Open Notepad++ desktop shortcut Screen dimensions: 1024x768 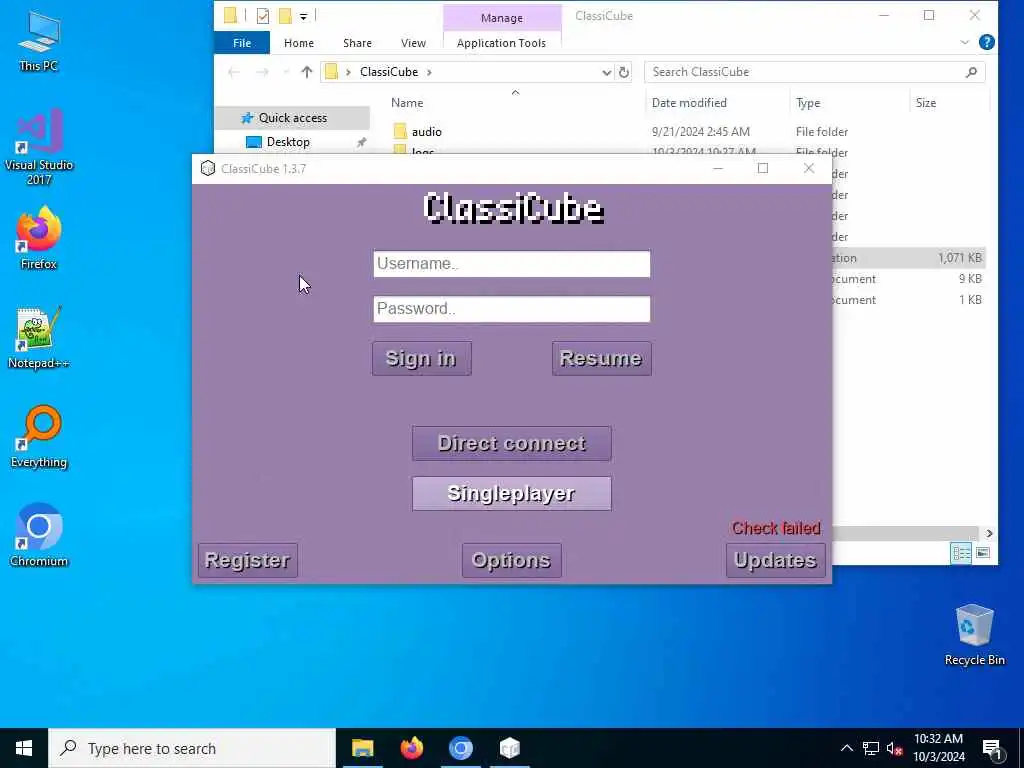click(x=39, y=338)
